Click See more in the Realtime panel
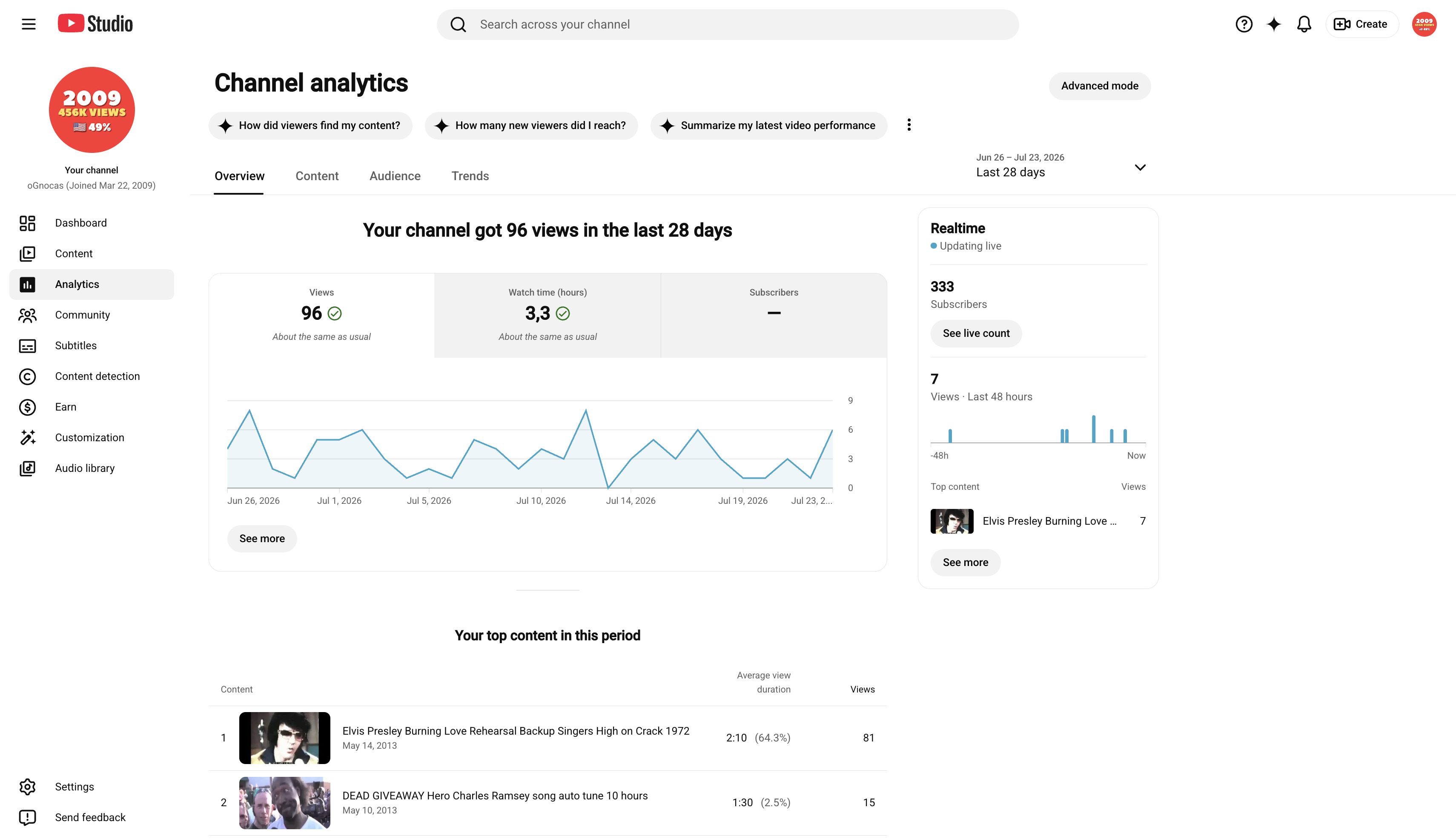The height and width of the screenshot is (839, 1456). (965, 563)
